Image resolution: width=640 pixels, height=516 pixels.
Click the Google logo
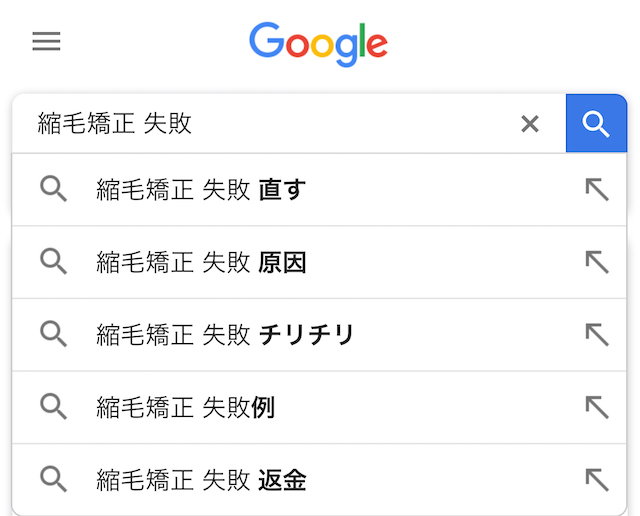coord(318,44)
